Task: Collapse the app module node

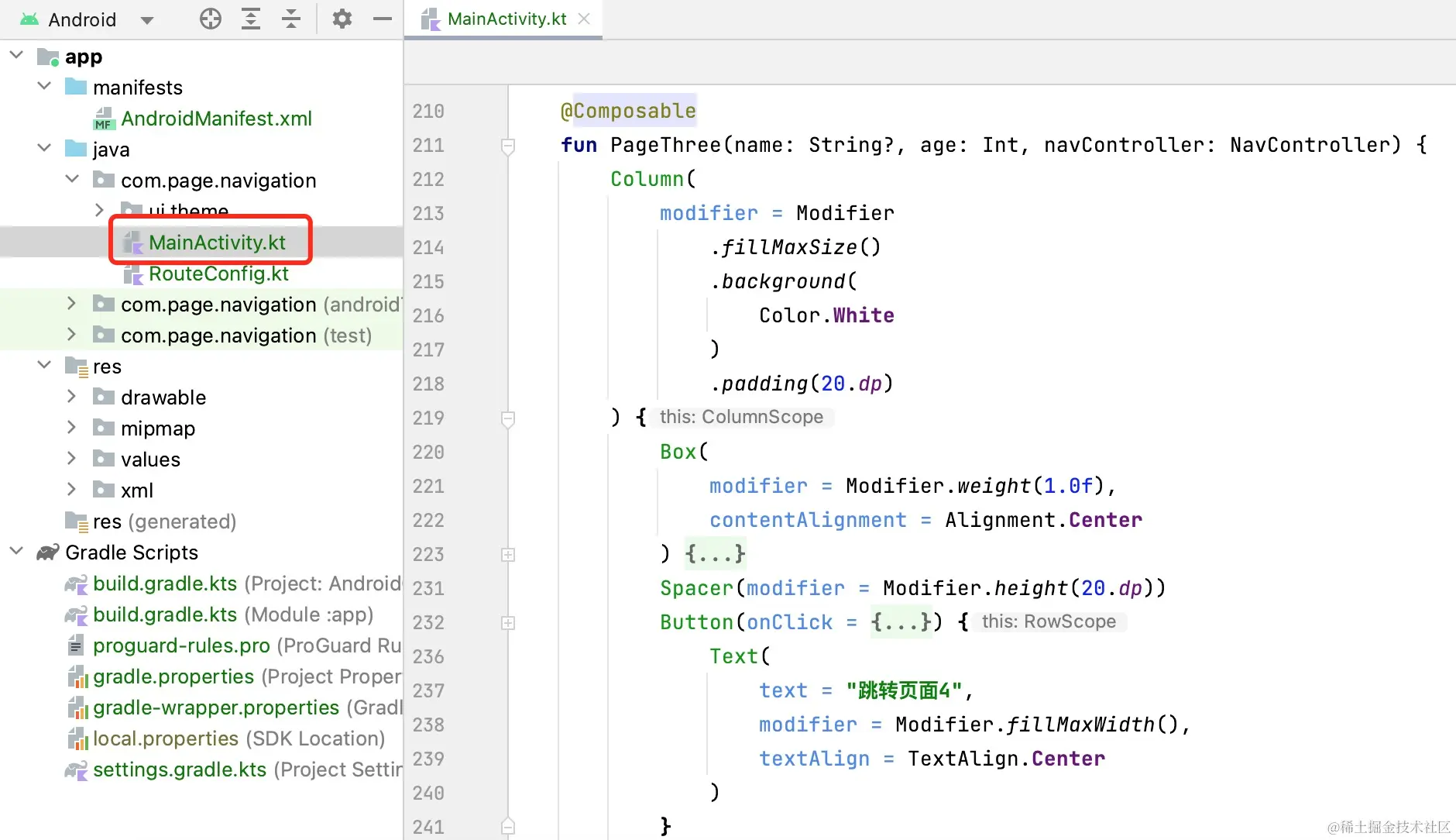Action: pyautogui.click(x=16, y=56)
